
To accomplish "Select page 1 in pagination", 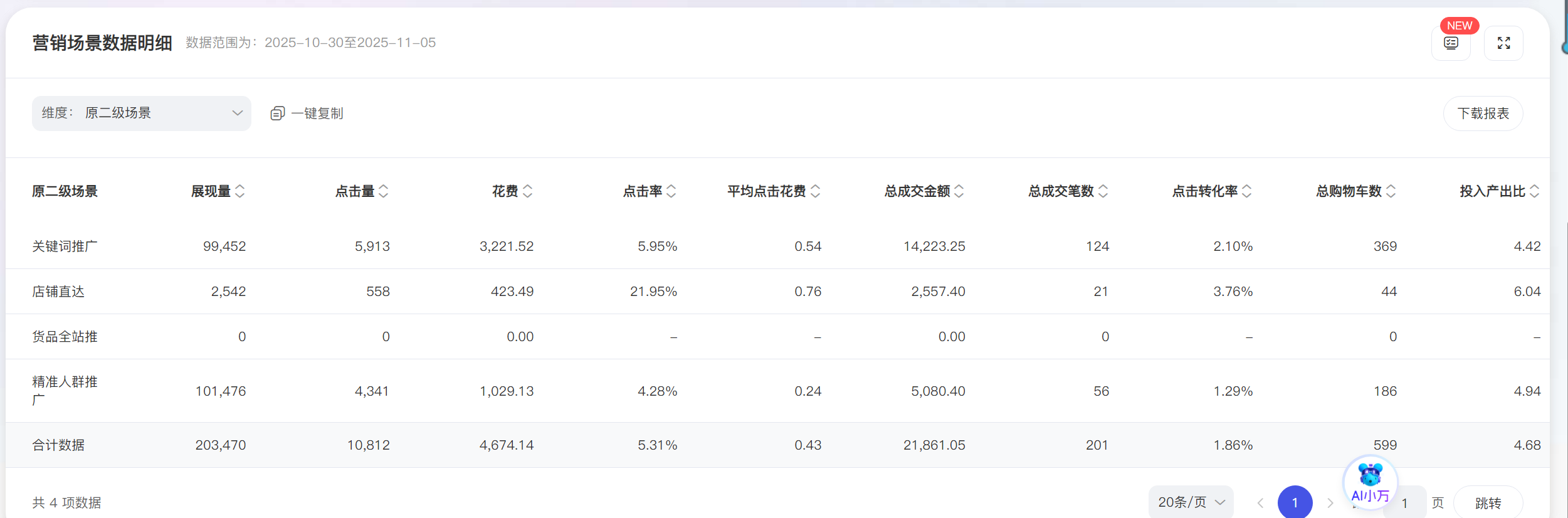I will tap(1295, 502).
